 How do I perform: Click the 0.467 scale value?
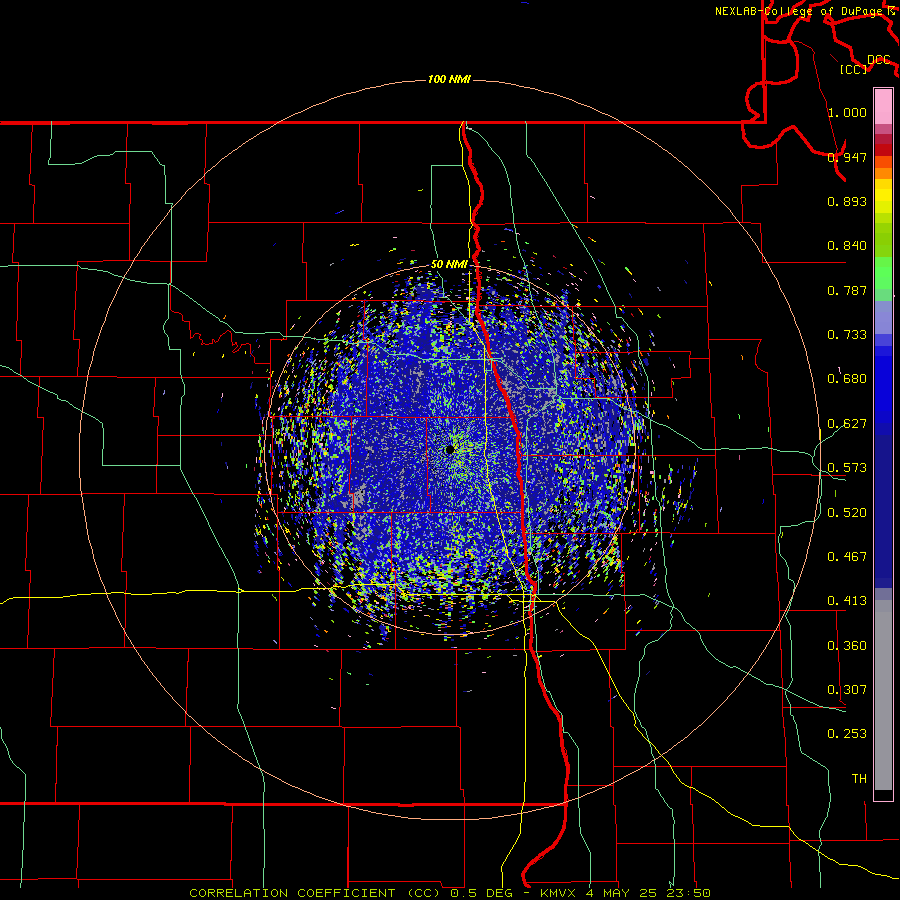click(847, 557)
